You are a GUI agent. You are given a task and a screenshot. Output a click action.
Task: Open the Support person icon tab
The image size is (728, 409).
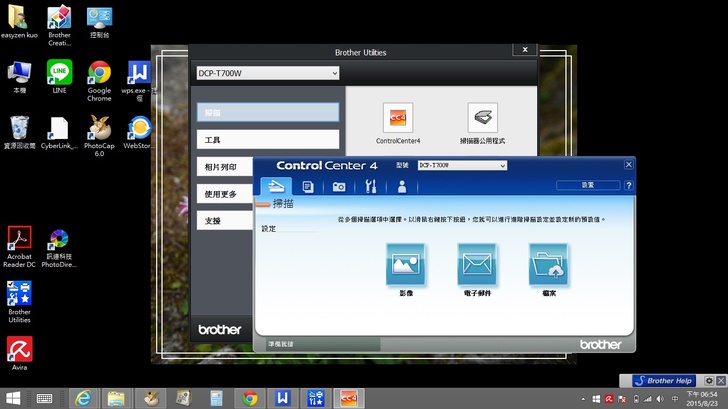[x=402, y=186]
